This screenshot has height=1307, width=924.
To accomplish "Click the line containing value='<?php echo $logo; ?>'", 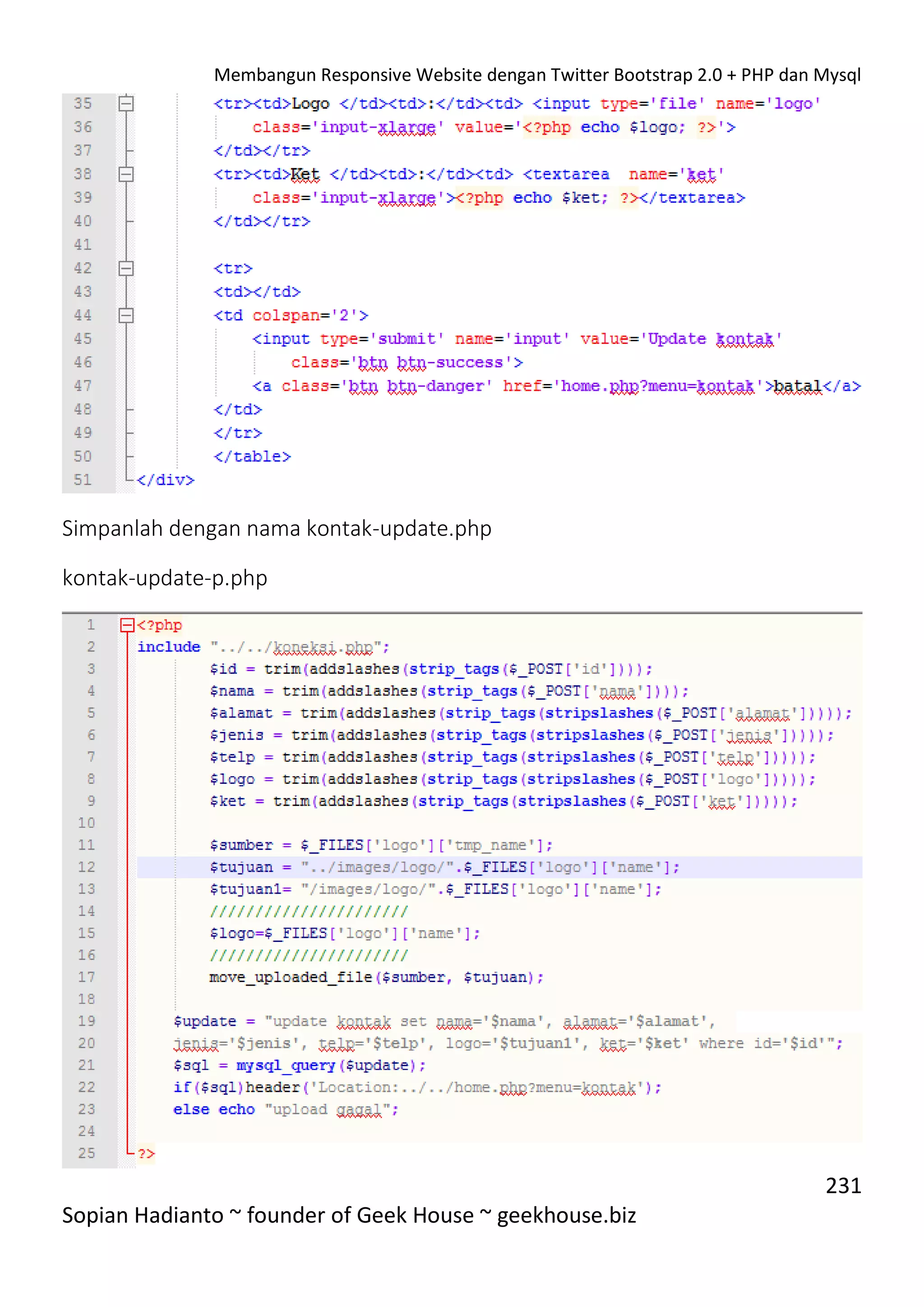I will coord(494,127).
